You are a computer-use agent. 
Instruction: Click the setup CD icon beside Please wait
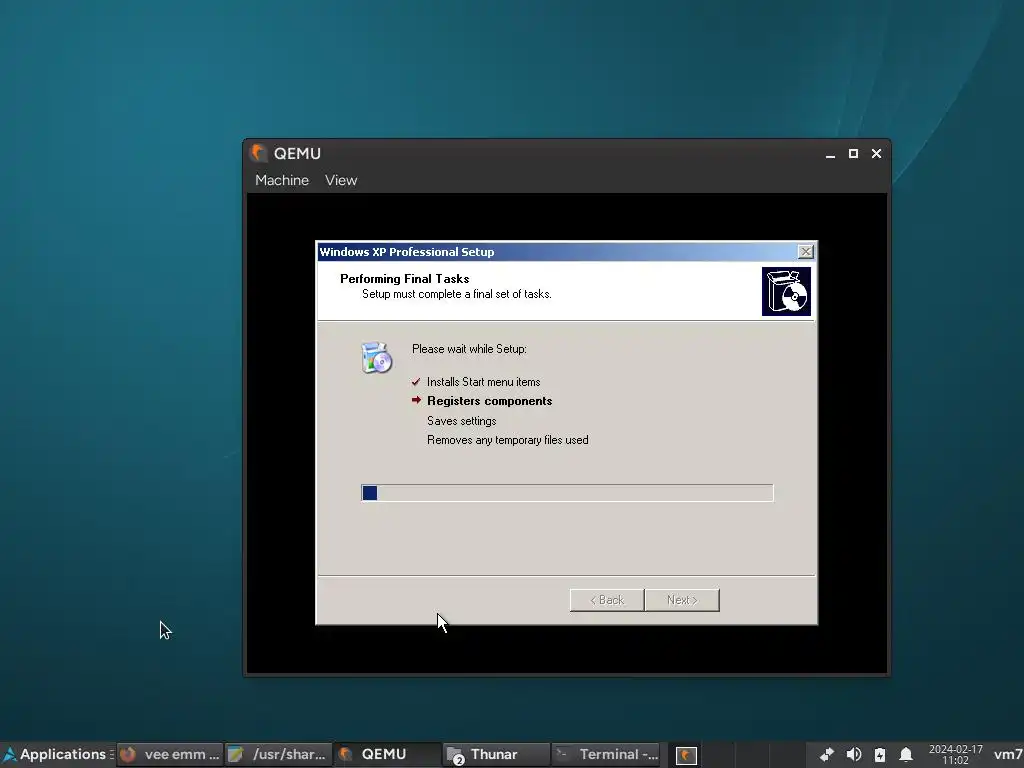tap(376, 357)
